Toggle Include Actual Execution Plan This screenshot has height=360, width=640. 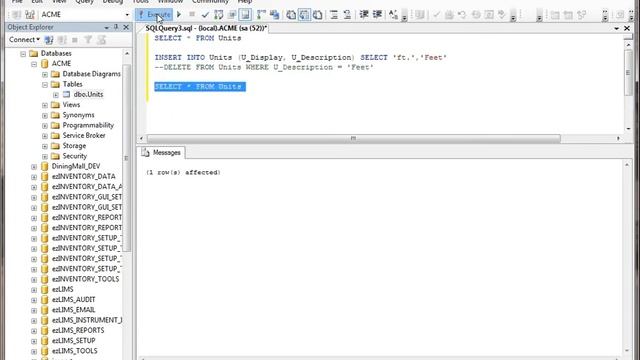point(261,15)
